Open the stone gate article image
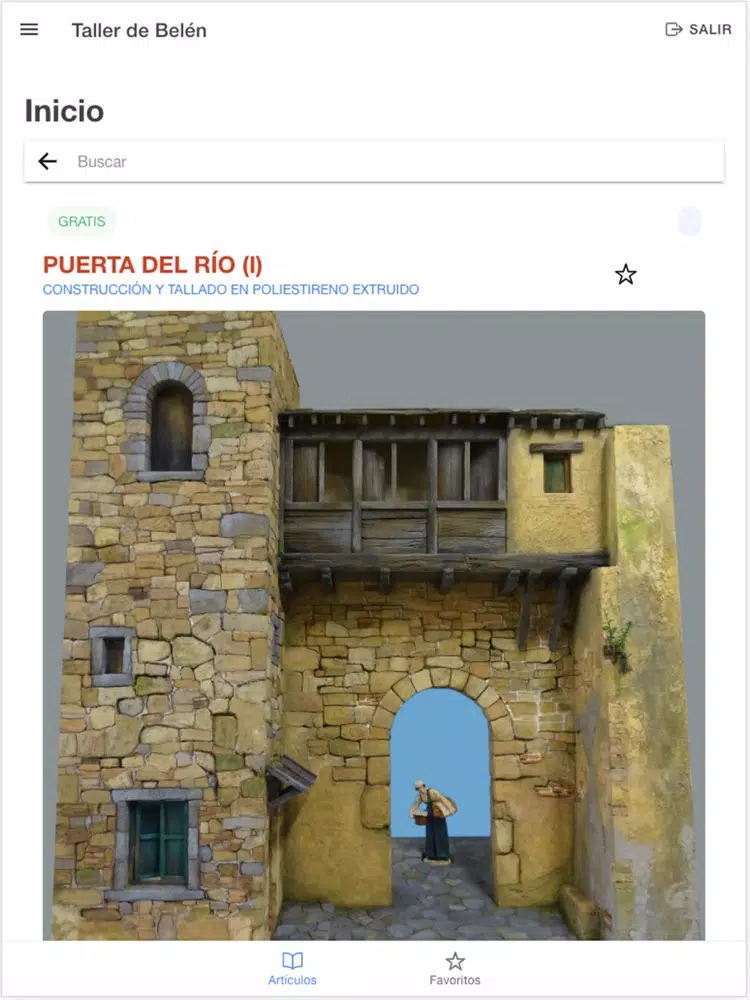 pyautogui.click(x=374, y=625)
